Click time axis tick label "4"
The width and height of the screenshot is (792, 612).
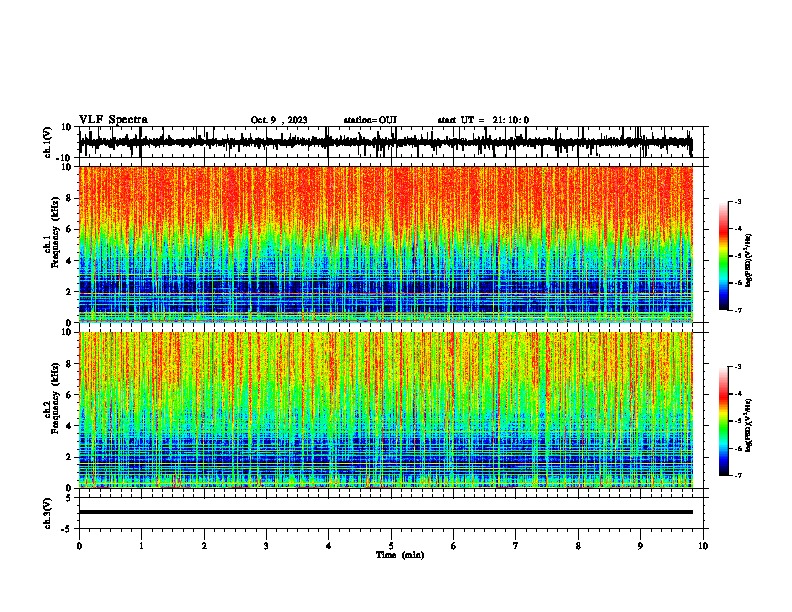[x=329, y=546]
